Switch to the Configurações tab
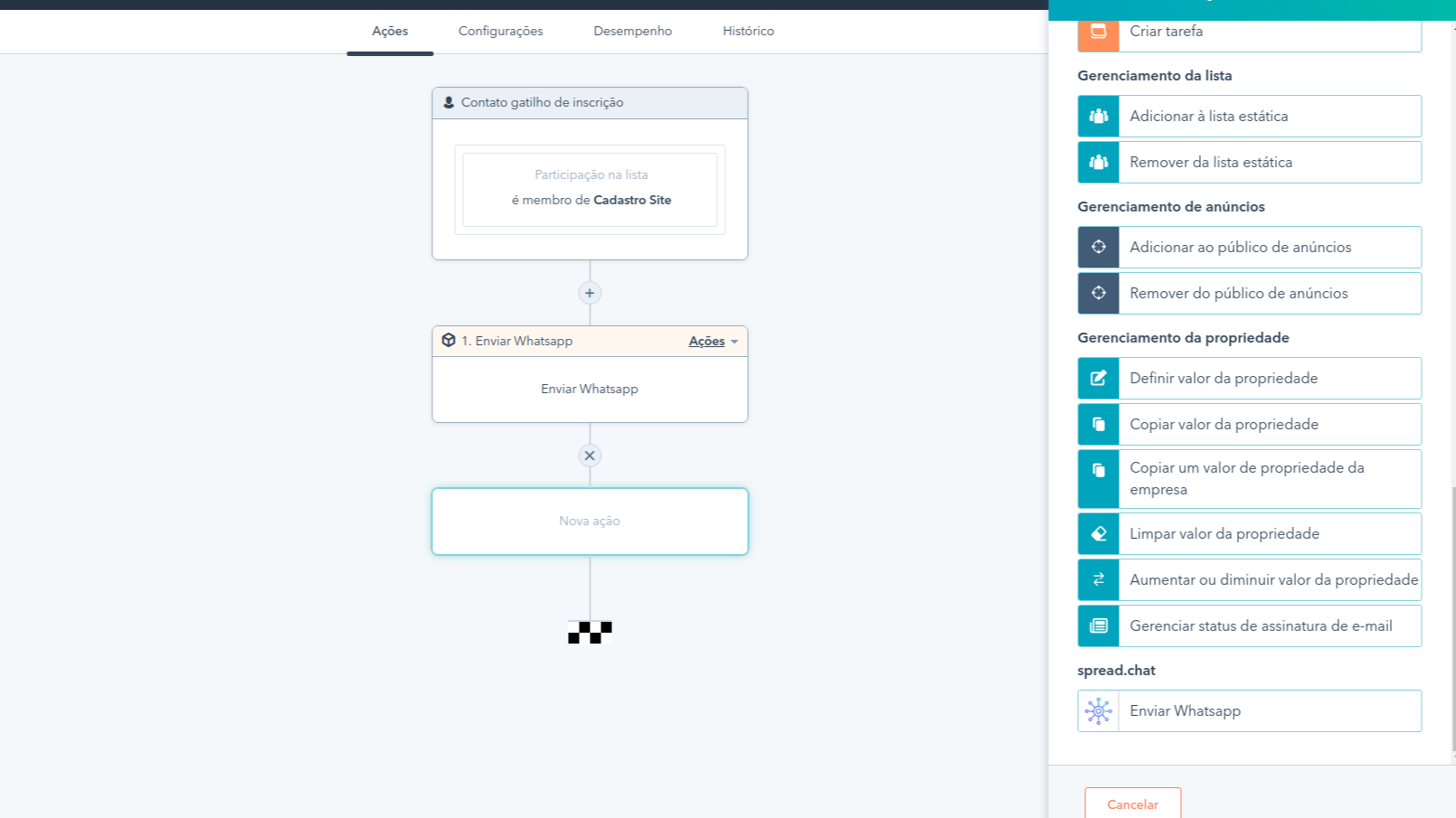The width and height of the screenshot is (1456, 818). pyautogui.click(x=500, y=32)
